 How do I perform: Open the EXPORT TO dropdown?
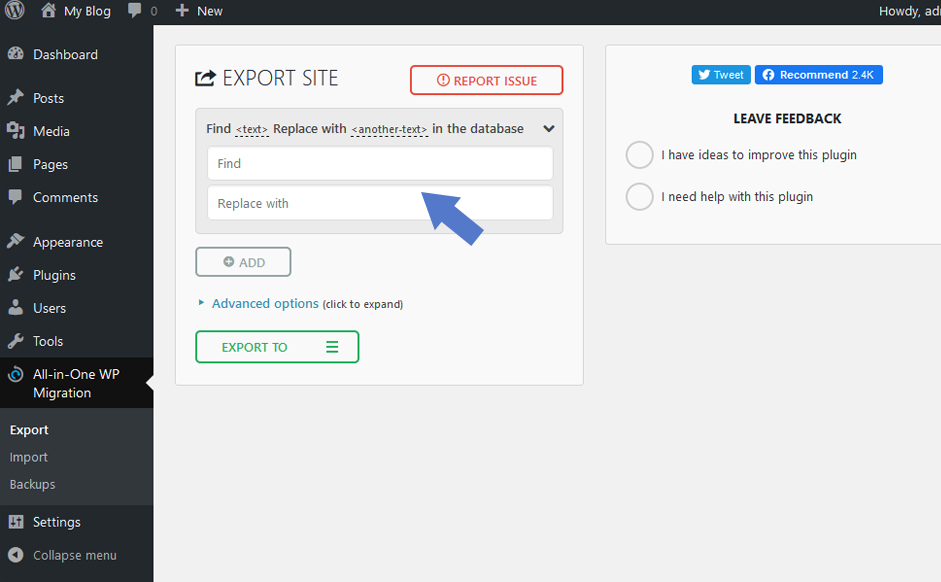click(277, 347)
